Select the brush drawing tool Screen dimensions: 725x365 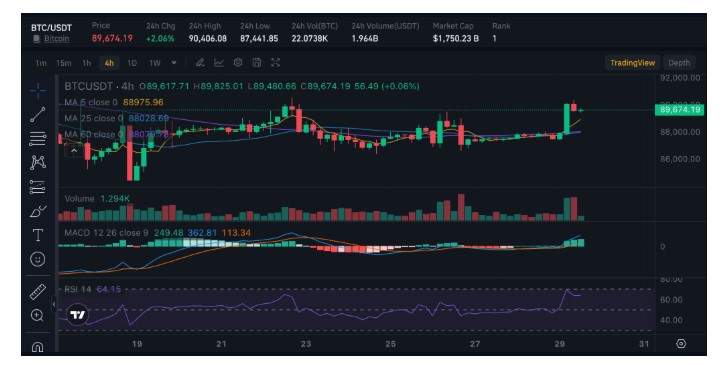point(38,211)
